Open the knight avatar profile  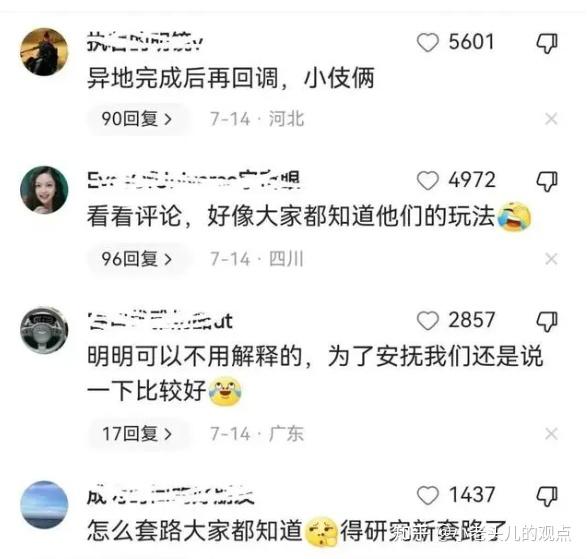(x=44, y=52)
